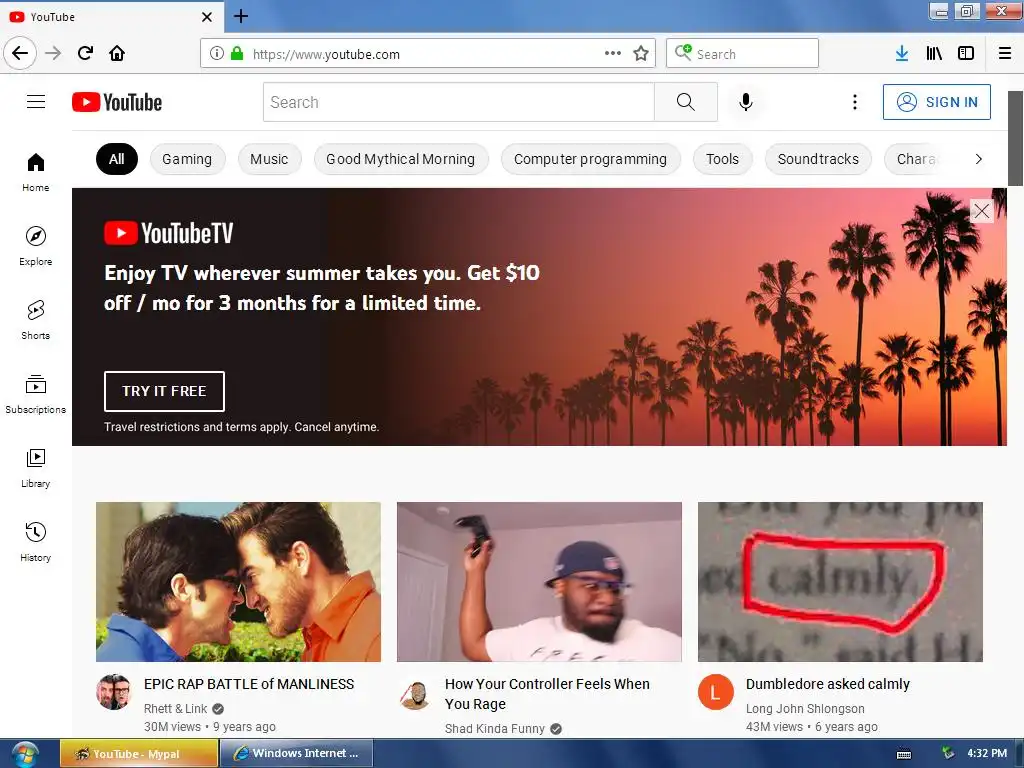Open Home in YouTube sidebar
Viewport: 1024px width, 768px height.
click(36, 172)
